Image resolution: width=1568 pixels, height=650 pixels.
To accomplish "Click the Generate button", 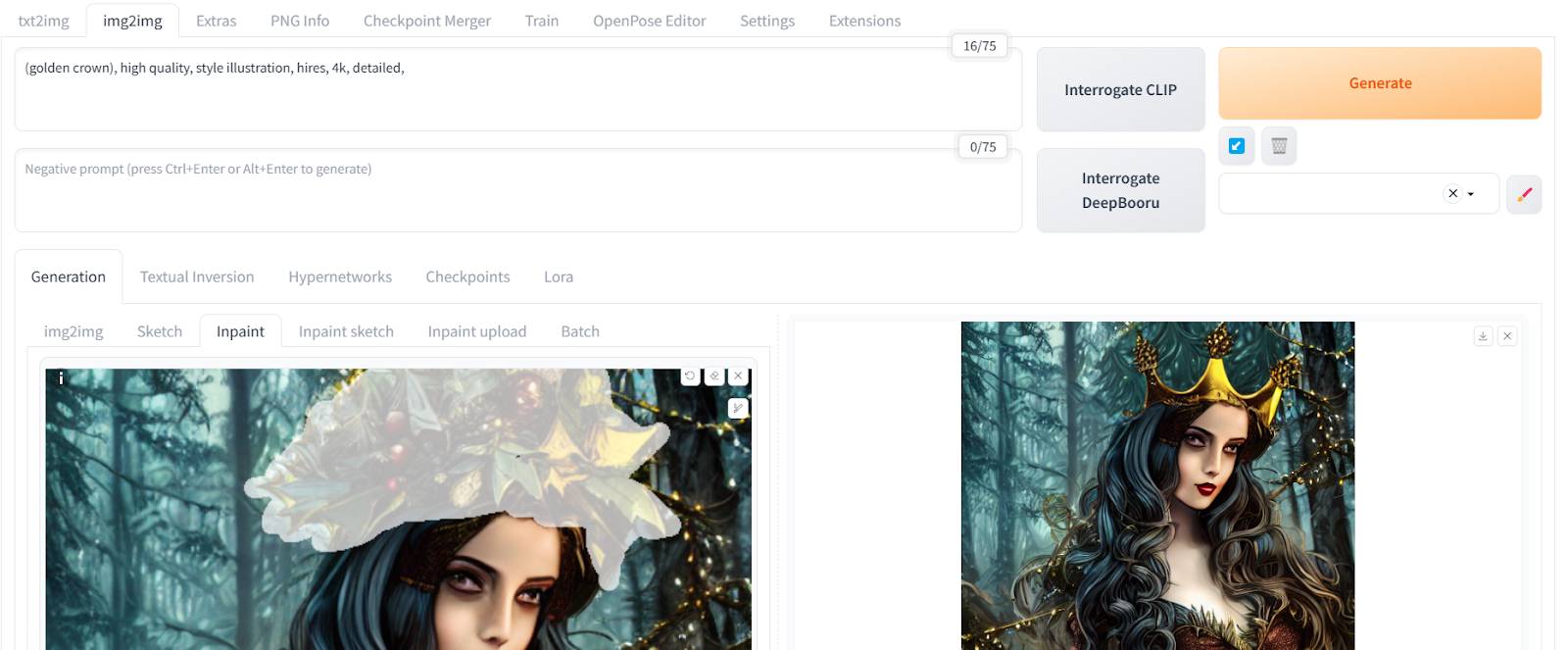I will coord(1380,83).
